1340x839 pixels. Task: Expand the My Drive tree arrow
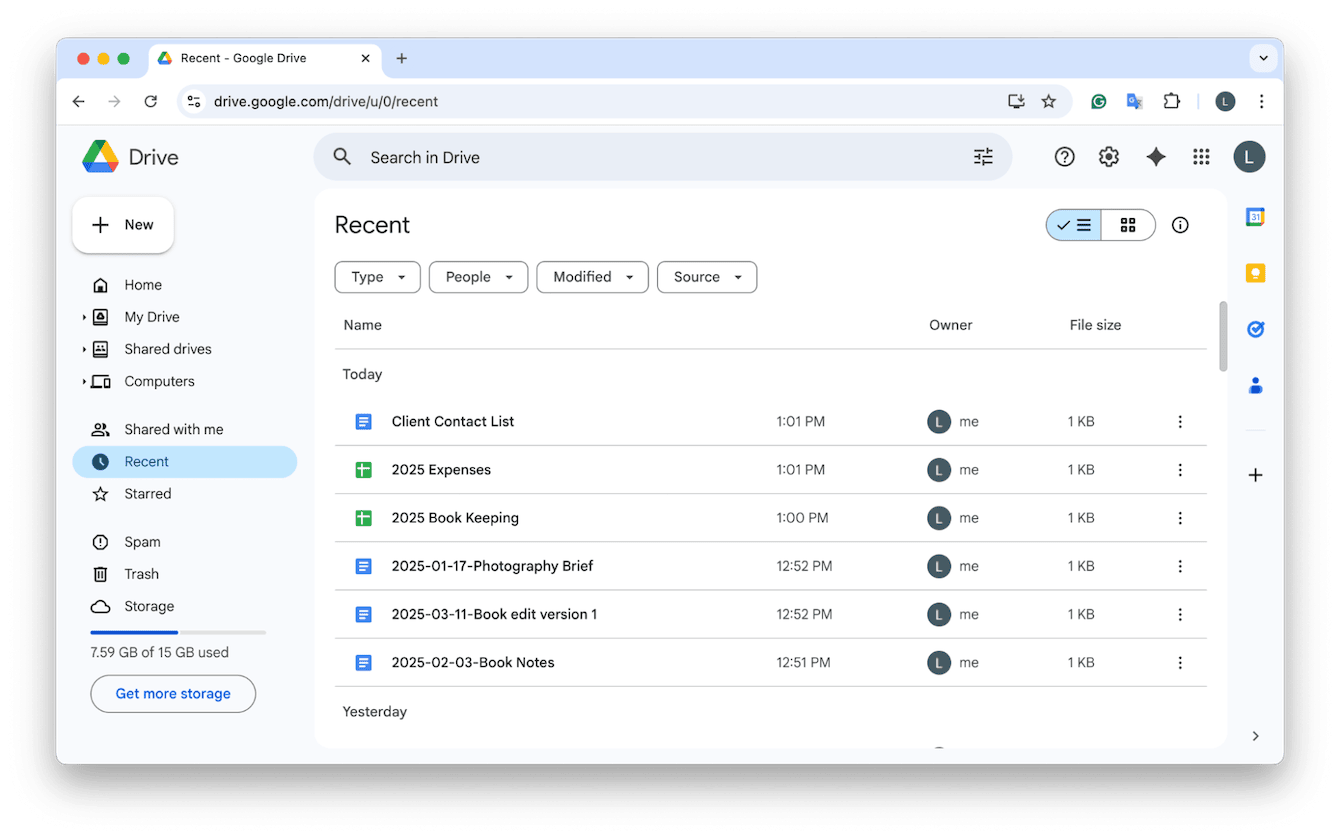point(84,317)
